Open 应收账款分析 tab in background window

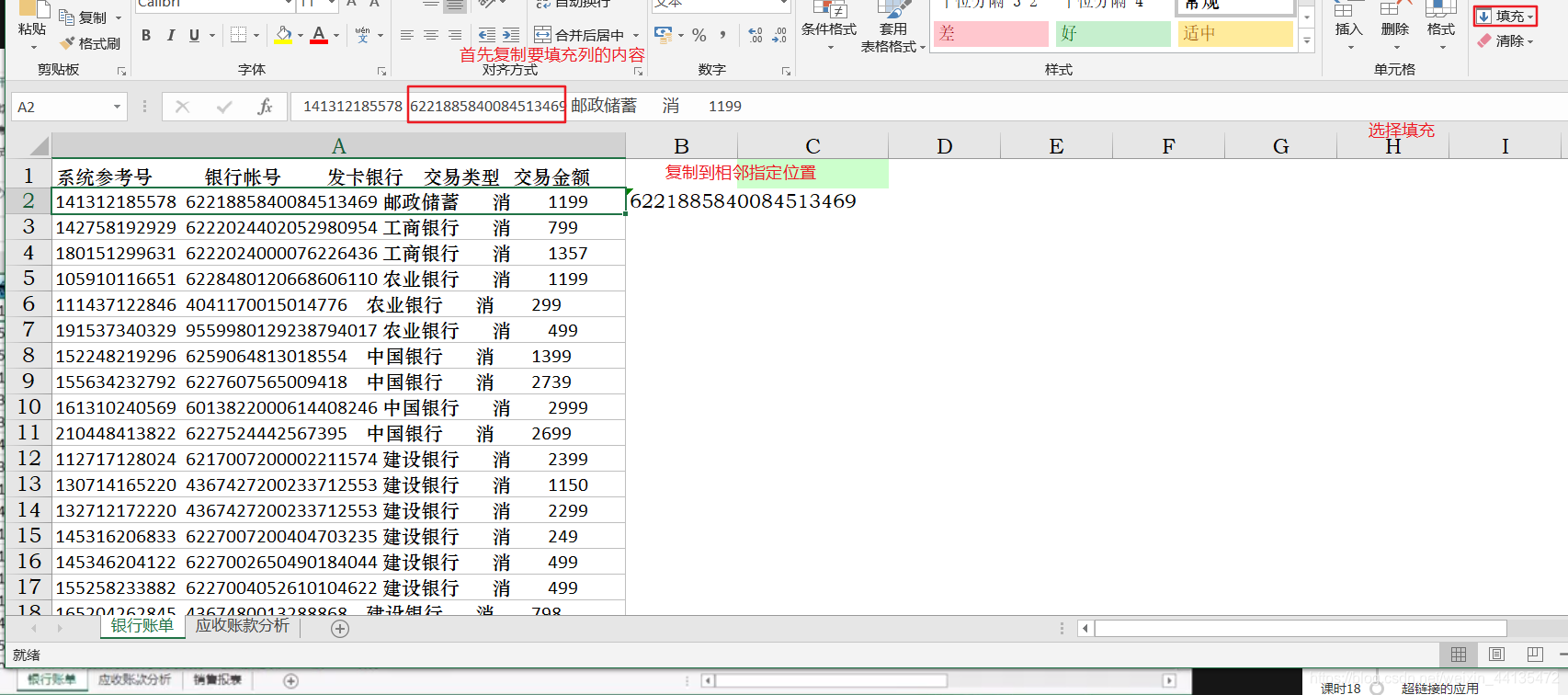pos(134,680)
